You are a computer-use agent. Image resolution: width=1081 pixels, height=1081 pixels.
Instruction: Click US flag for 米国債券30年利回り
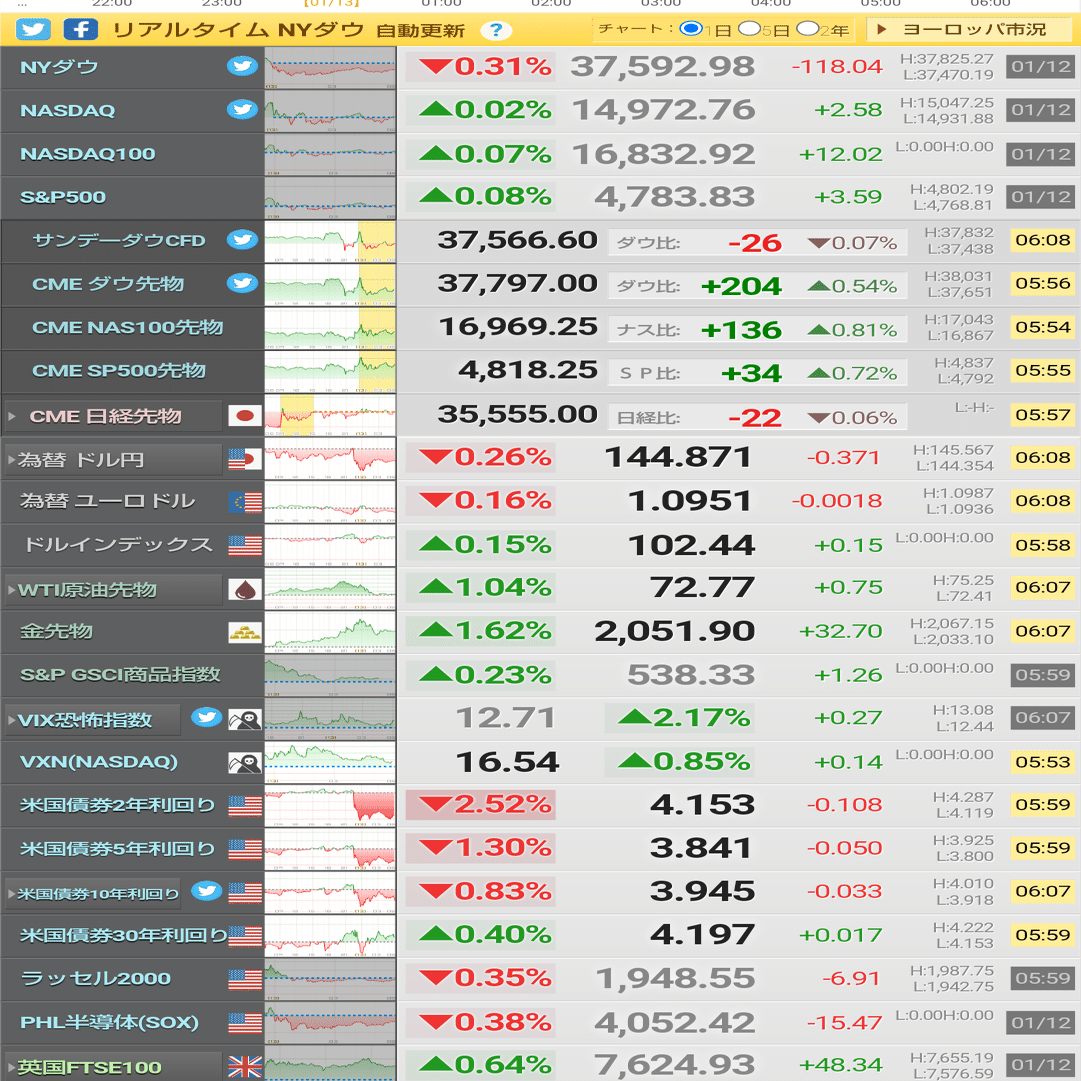point(245,936)
